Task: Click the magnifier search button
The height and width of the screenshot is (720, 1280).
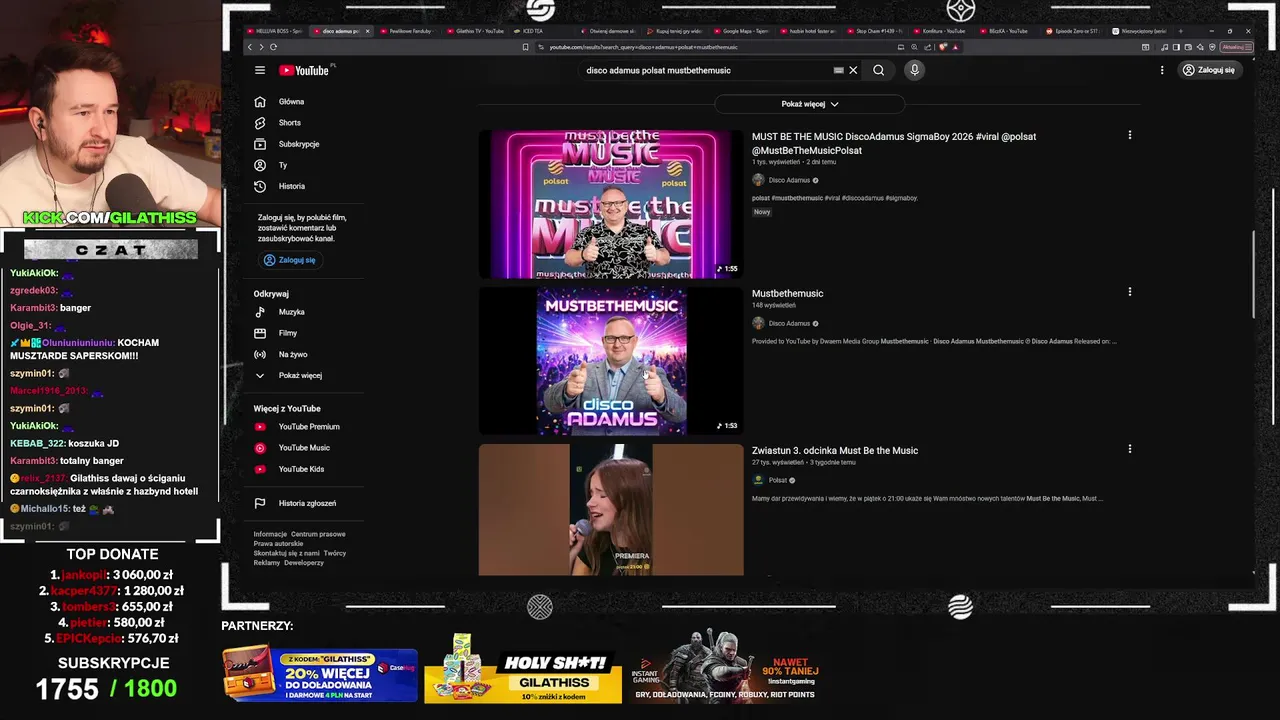Action: 879,70
